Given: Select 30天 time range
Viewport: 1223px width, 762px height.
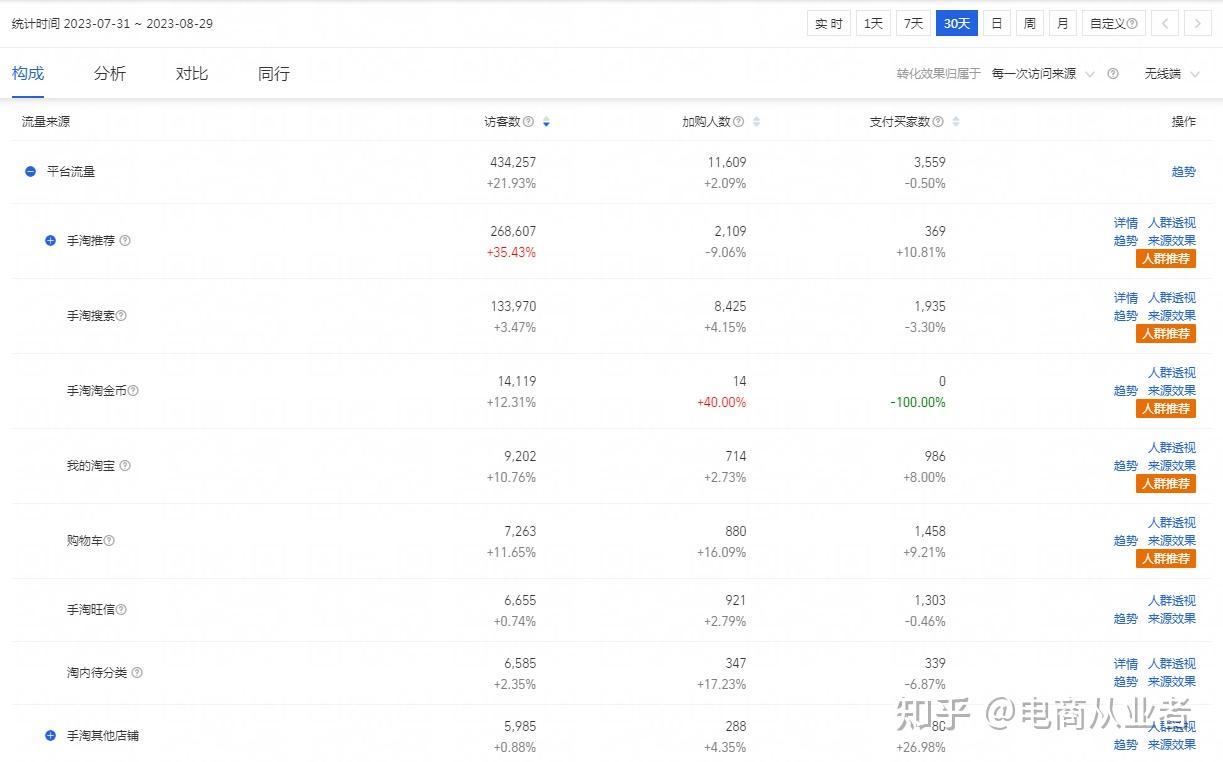Looking at the screenshot, I should tap(957, 23).
